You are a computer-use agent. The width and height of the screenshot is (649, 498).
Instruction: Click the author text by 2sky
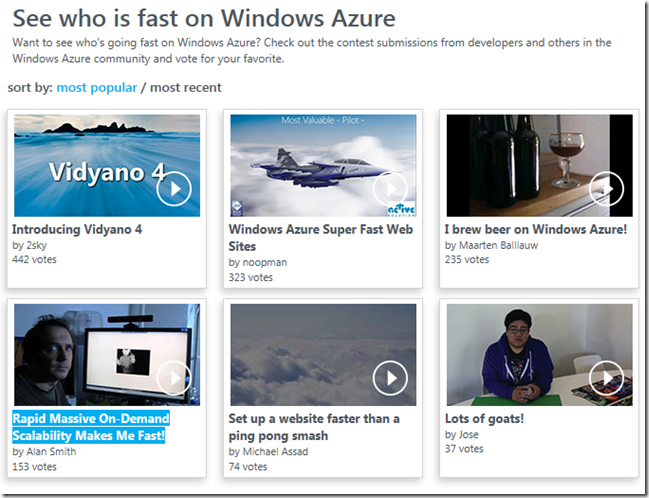tap(29, 245)
